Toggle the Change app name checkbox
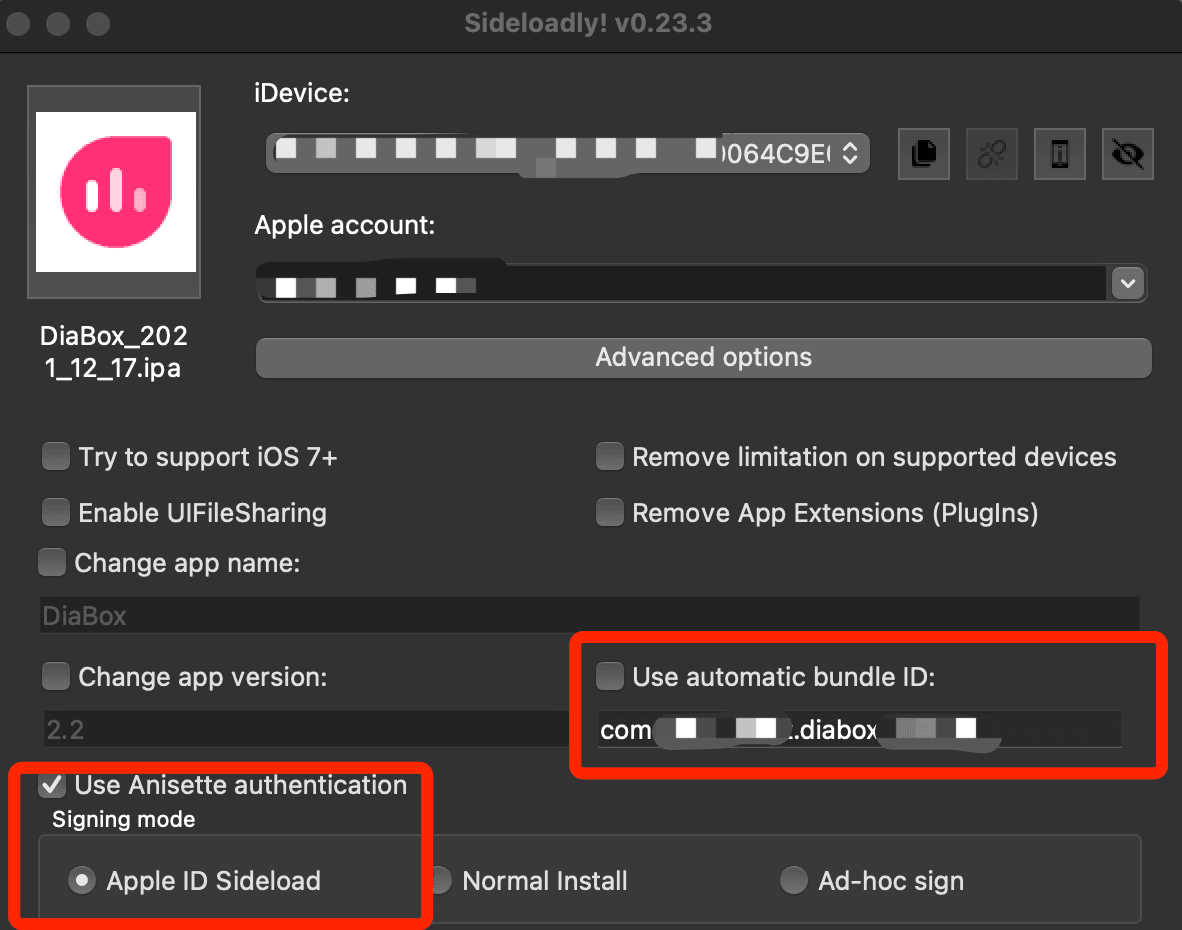The image size is (1182, 930). click(x=52, y=563)
